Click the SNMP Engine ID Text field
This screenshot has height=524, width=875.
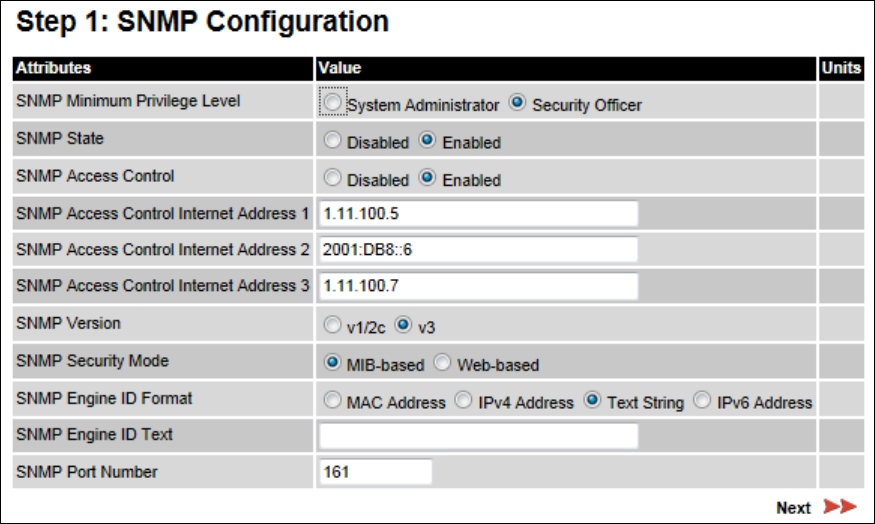point(478,435)
